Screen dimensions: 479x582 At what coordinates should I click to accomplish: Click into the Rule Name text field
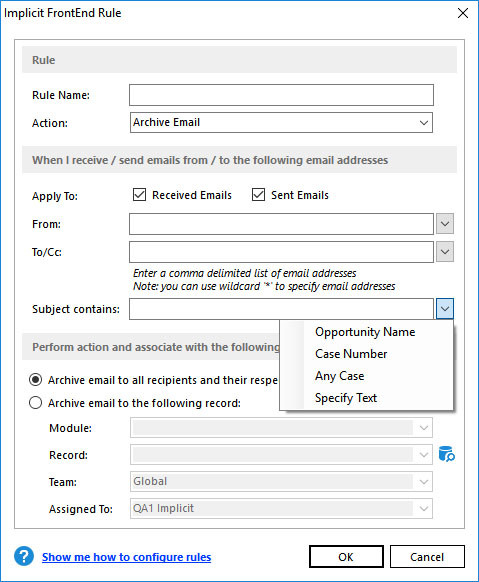[281, 95]
